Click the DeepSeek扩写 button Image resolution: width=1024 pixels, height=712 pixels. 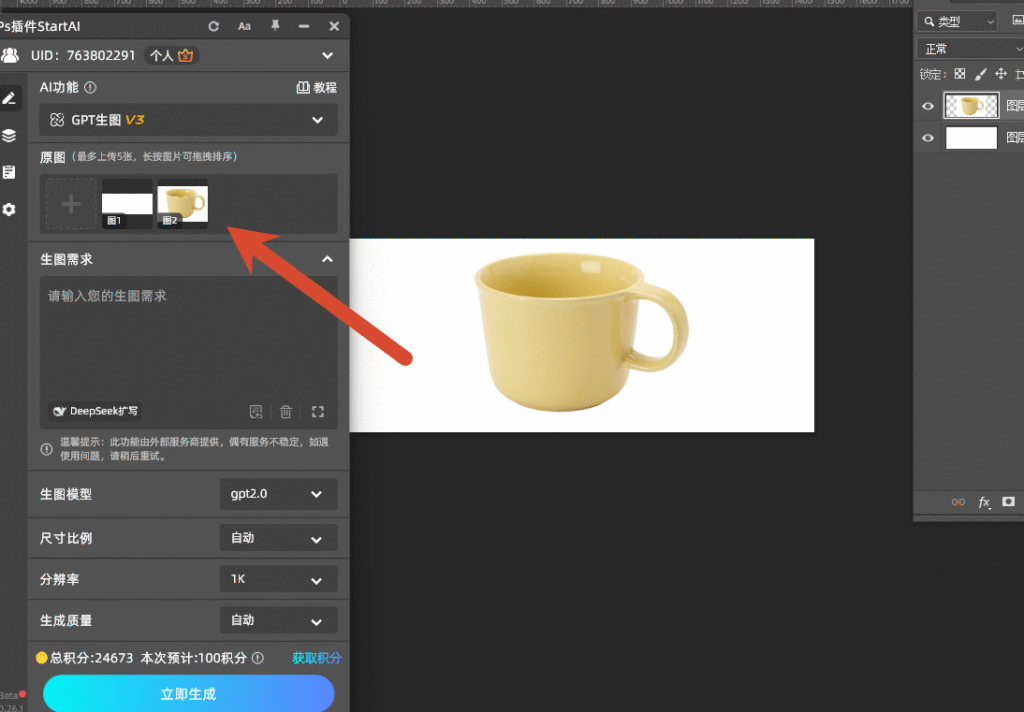point(95,411)
